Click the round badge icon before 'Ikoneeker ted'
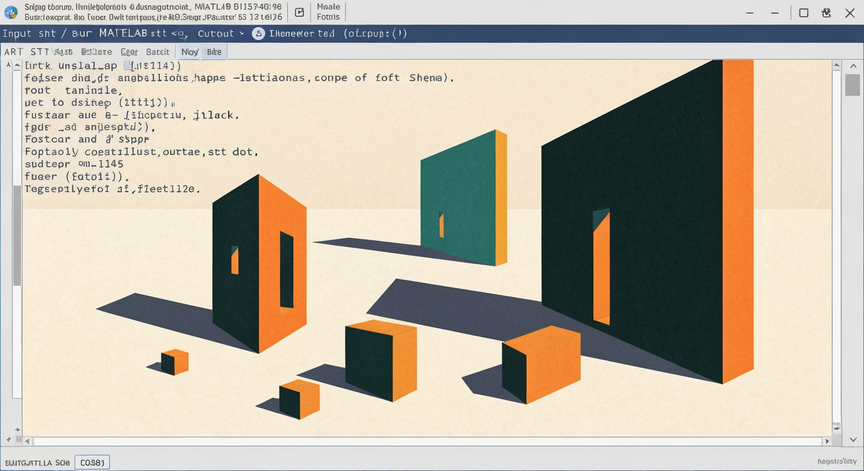 pos(258,34)
